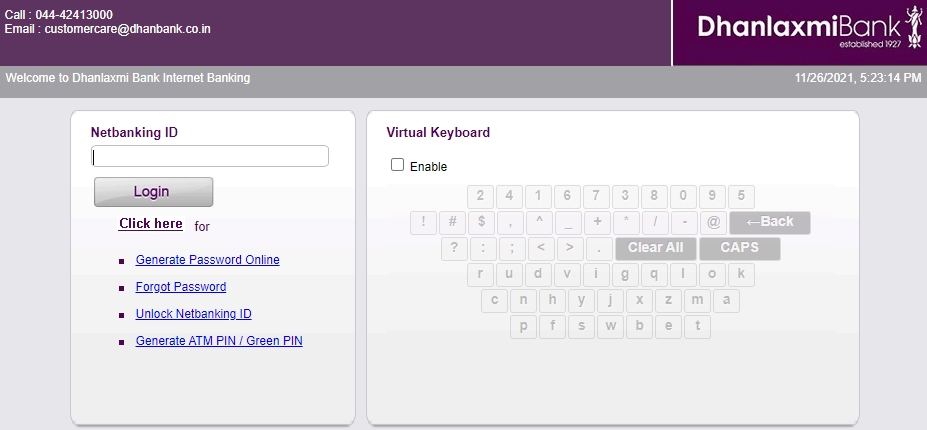927x430 pixels.
Task: Focus the Netbanking ID input field
Action: point(210,156)
